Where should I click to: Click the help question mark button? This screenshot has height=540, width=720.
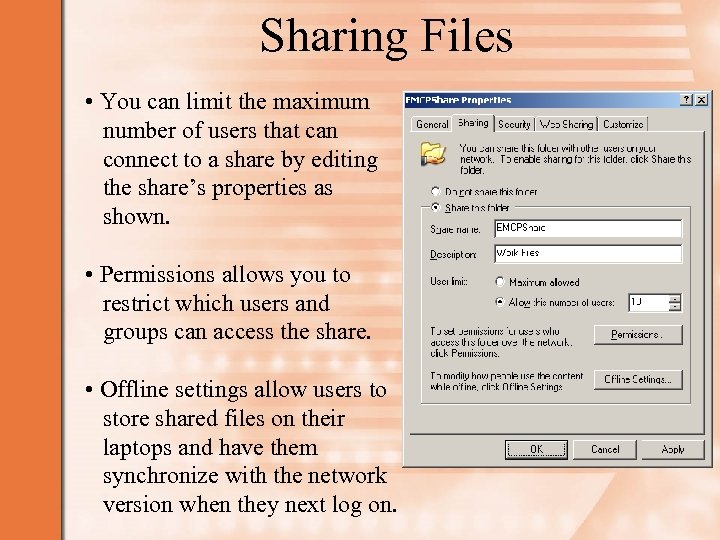[686, 100]
